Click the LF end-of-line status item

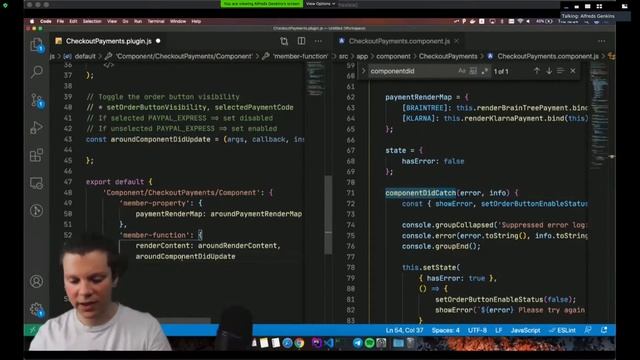499,330
